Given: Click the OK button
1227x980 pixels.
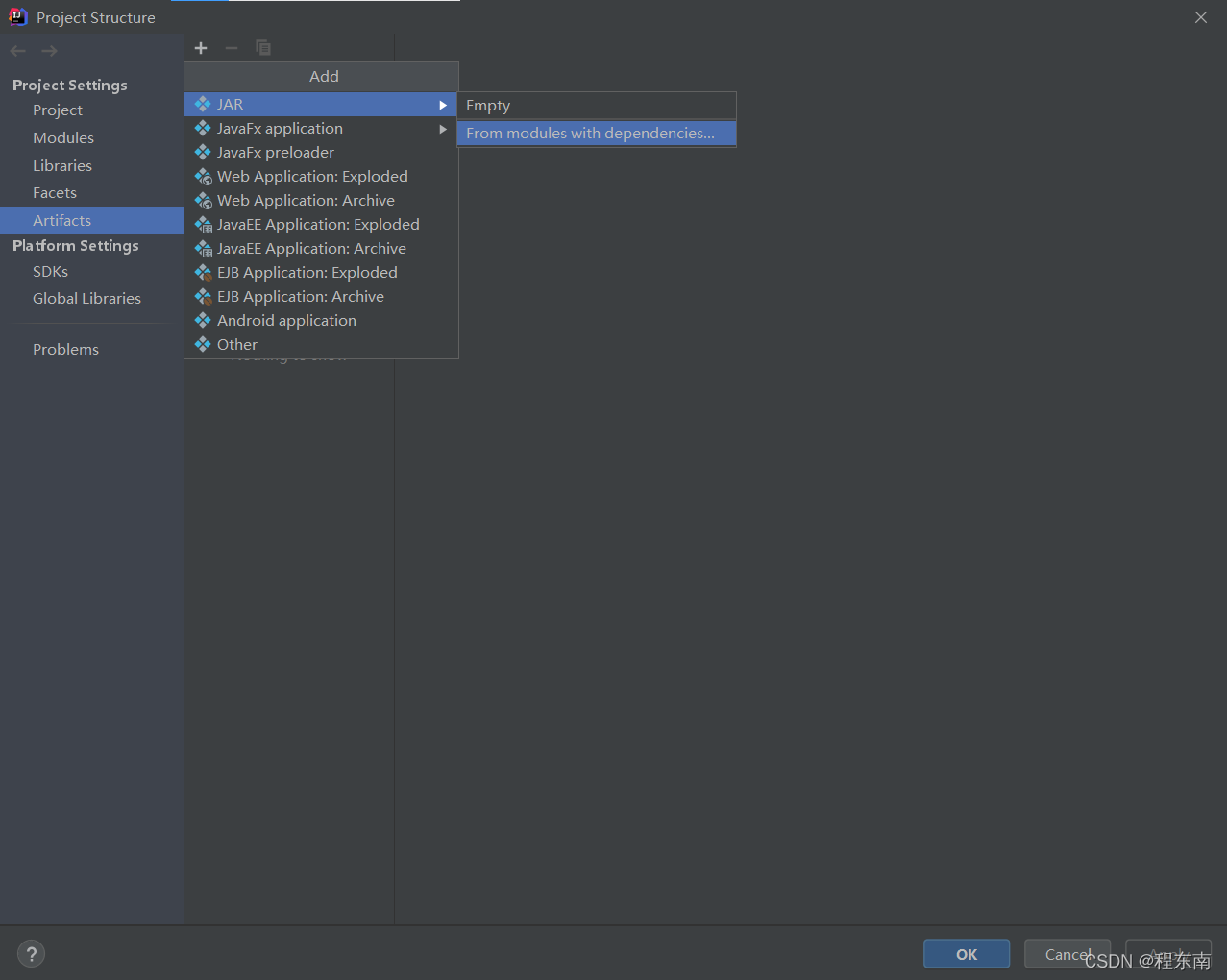Looking at the screenshot, I should [967, 954].
